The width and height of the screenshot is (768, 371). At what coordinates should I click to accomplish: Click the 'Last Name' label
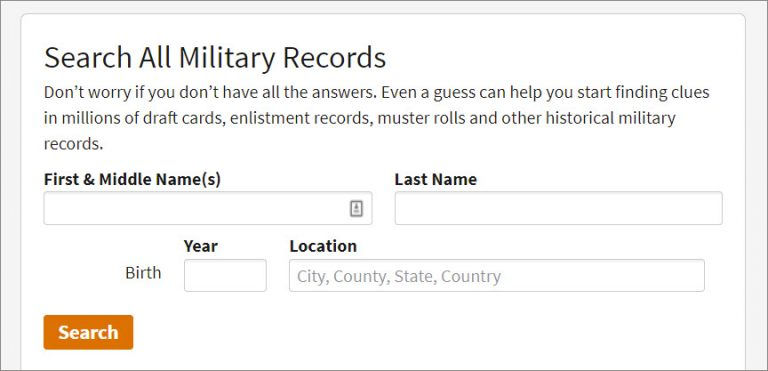(435, 179)
